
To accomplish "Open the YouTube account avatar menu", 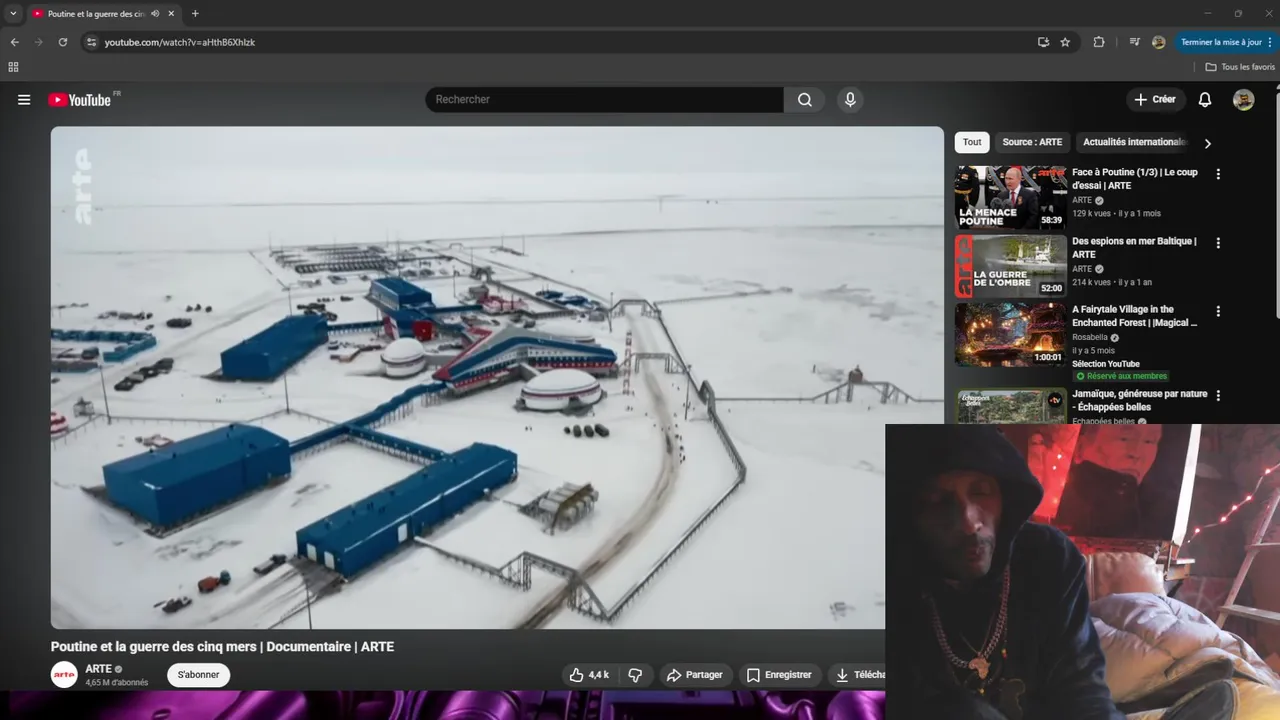I will coord(1244,100).
